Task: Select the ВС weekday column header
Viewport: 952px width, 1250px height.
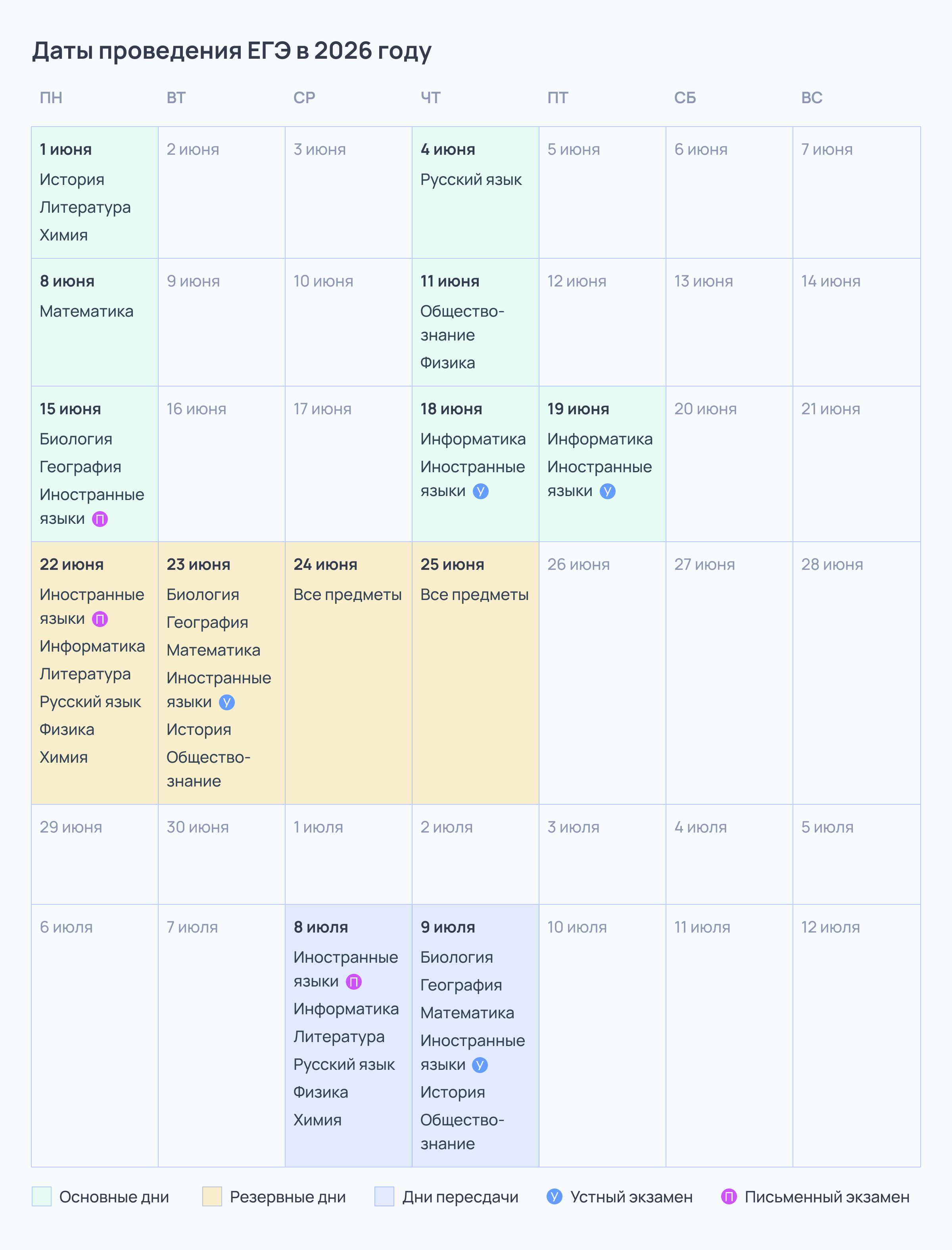Action: (812, 98)
